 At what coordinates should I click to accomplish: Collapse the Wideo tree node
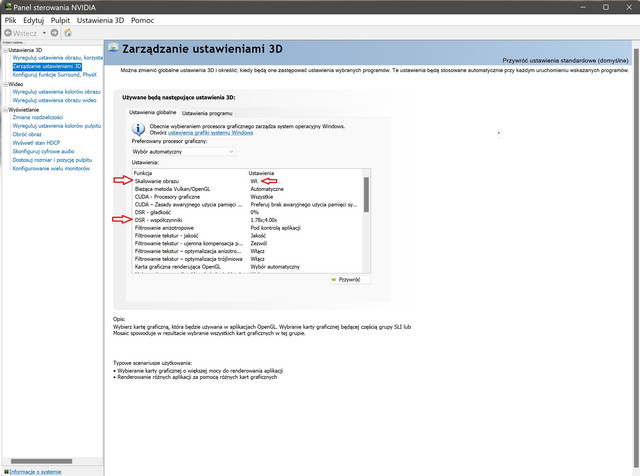6,84
